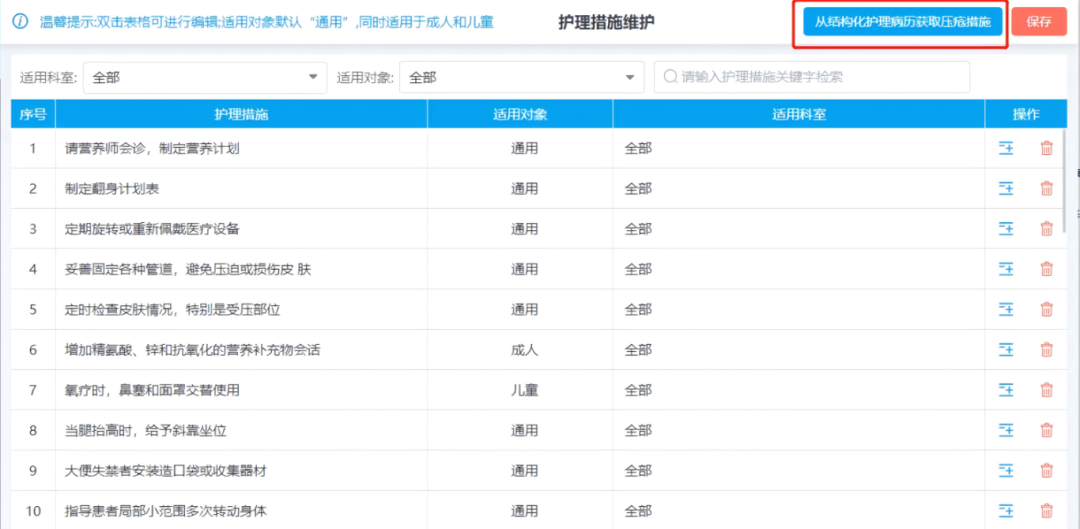This screenshot has height=529, width=1080.
Task: Focus the 护理措施关键字 search field
Action: click(x=811, y=77)
